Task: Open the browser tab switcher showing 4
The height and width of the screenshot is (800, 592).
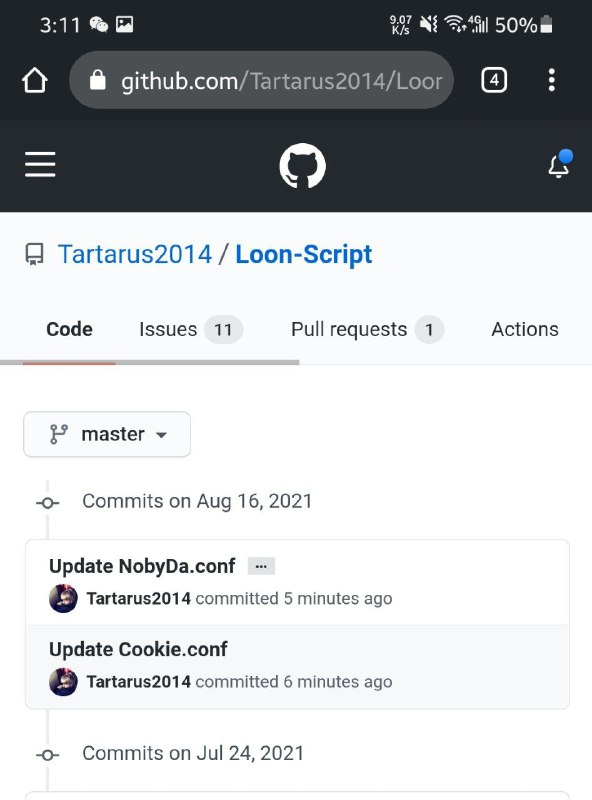Action: (494, 80)
